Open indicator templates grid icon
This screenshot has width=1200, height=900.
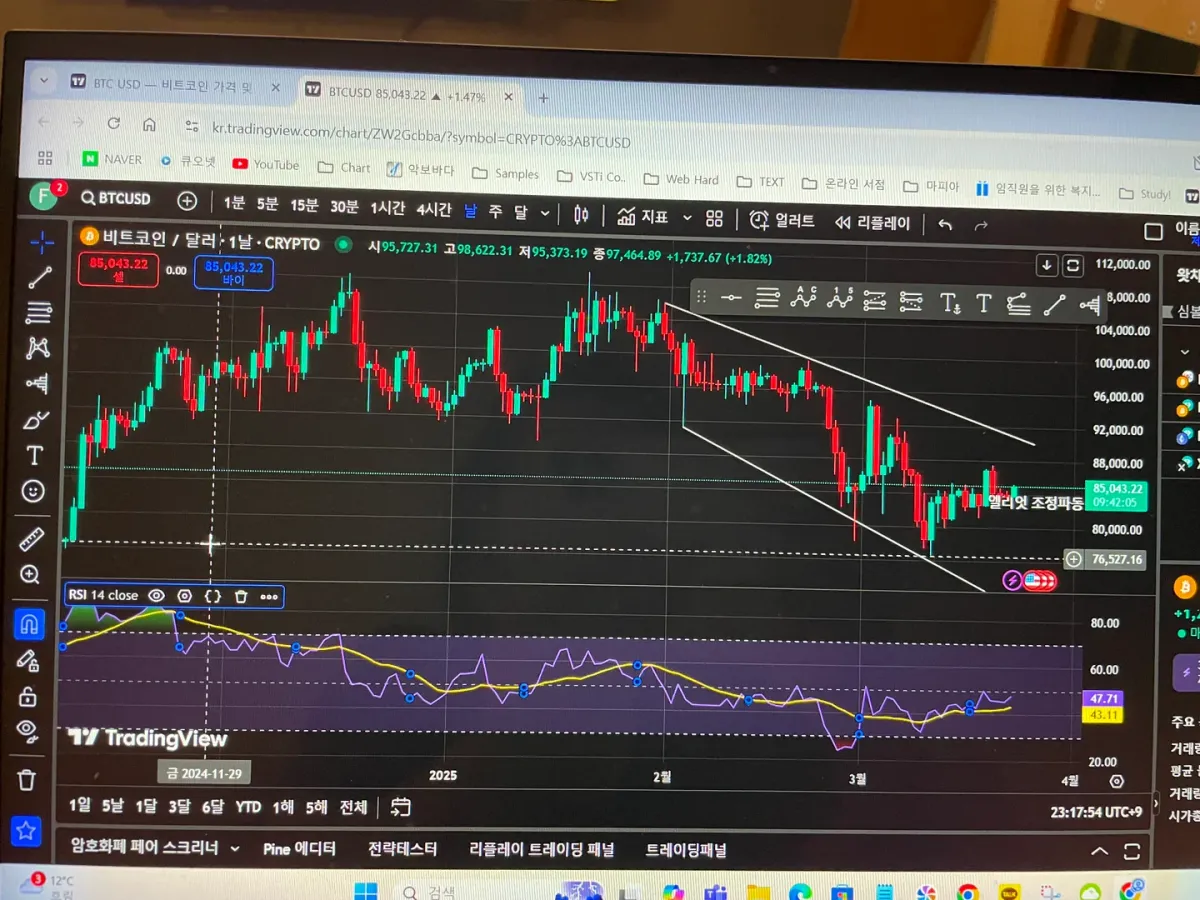tap(714, 218)
